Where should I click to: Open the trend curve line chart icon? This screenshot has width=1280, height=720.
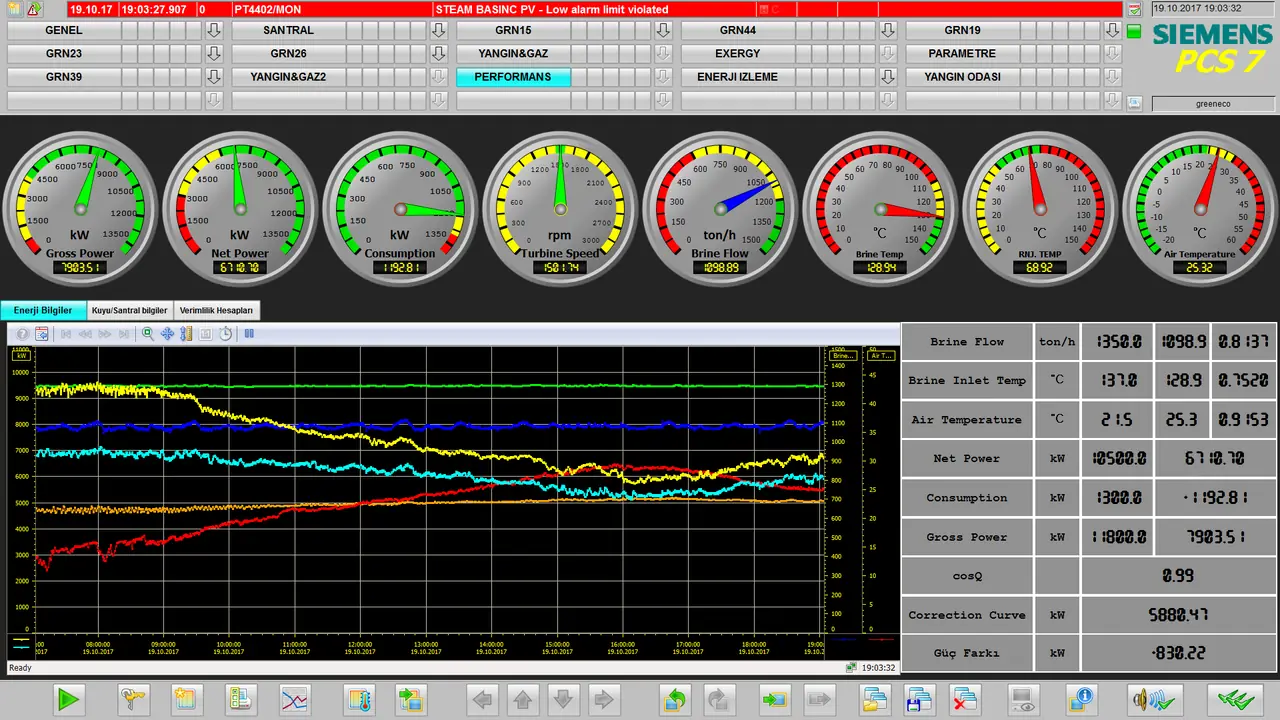click(x=295, y=699)
